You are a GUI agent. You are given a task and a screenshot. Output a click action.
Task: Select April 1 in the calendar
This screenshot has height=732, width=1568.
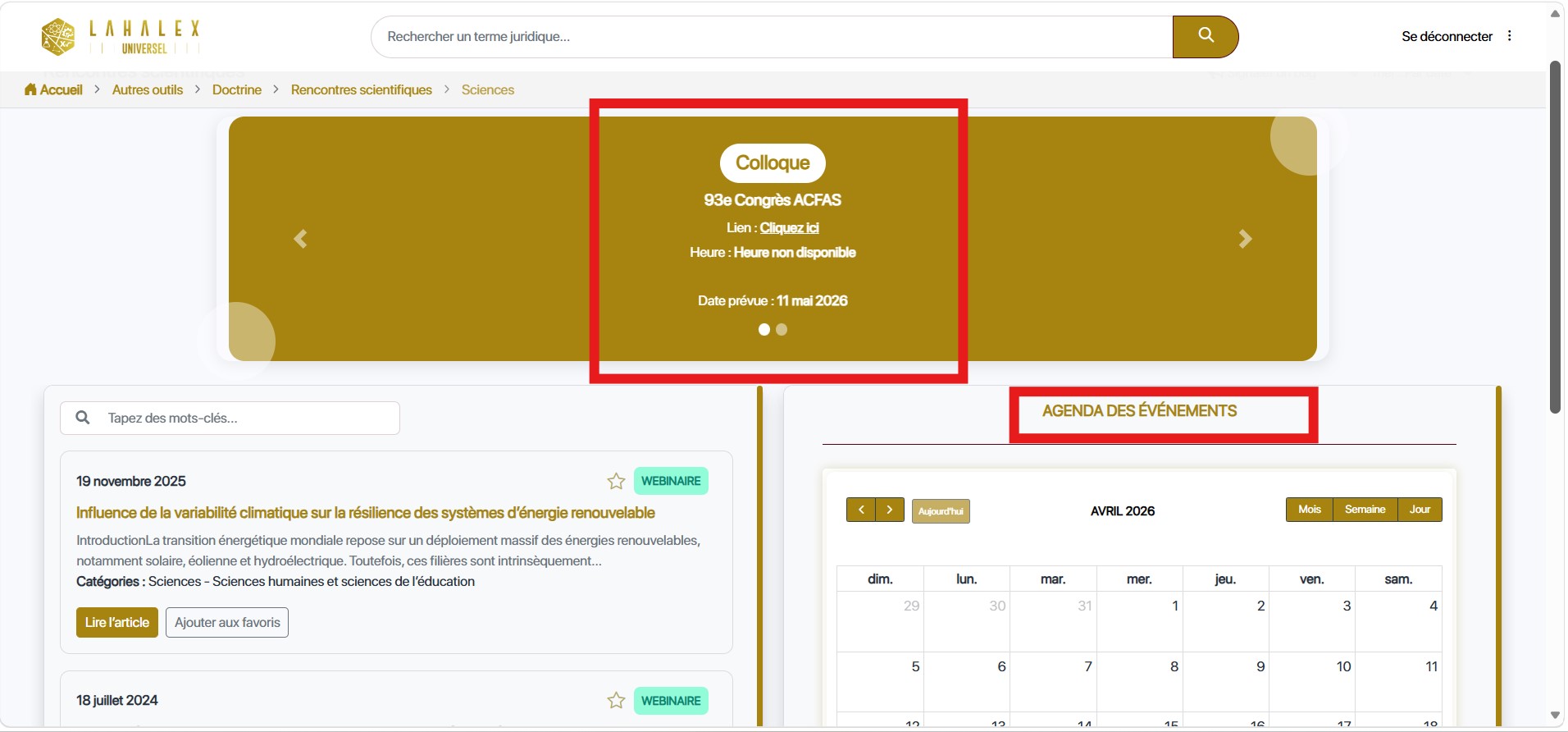1139,622
